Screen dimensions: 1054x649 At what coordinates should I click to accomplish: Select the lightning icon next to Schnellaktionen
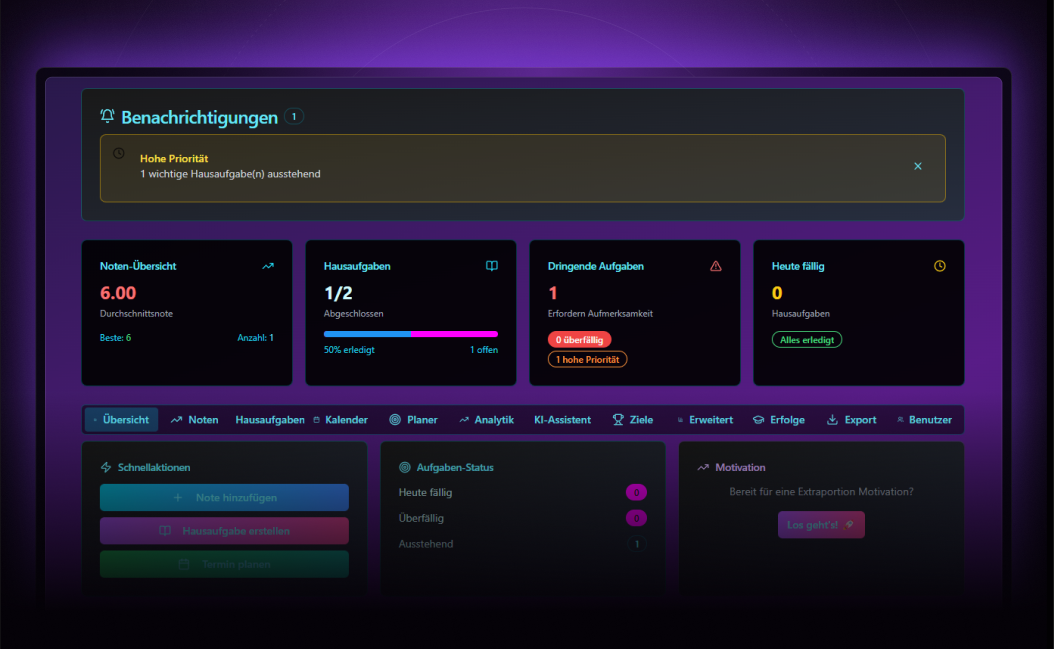[104, 467]
